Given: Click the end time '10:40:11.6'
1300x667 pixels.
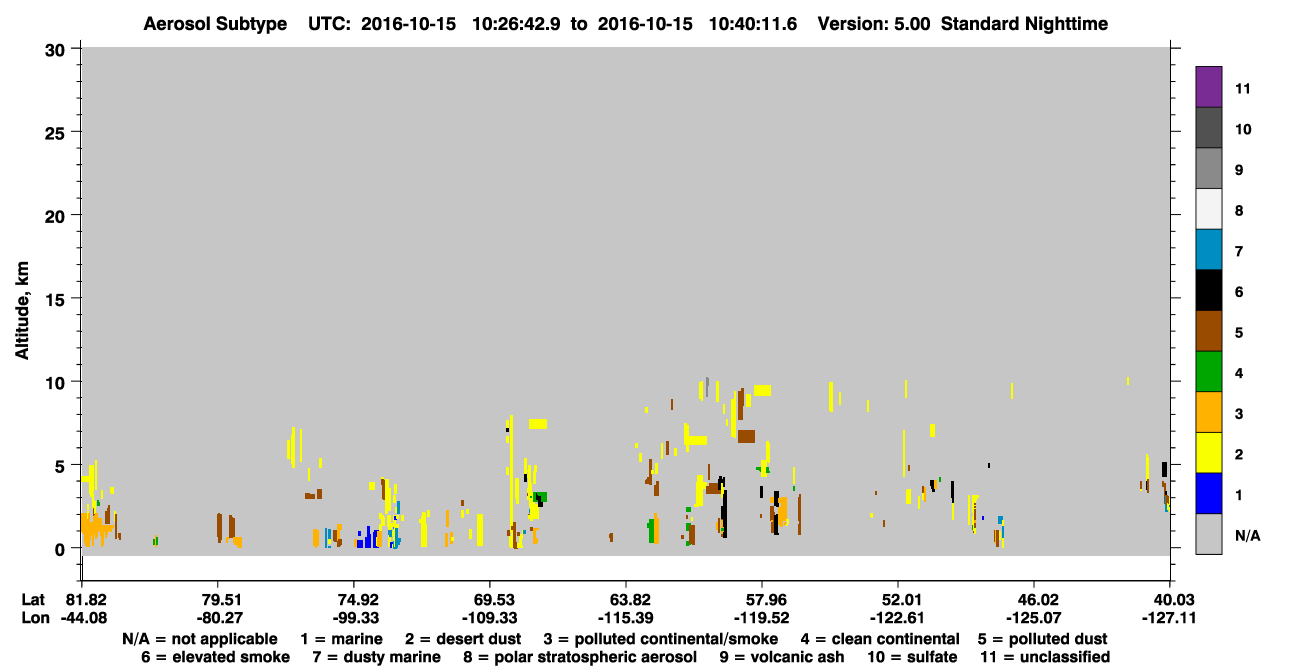Looking at the screenshot, I should [755, 23].
